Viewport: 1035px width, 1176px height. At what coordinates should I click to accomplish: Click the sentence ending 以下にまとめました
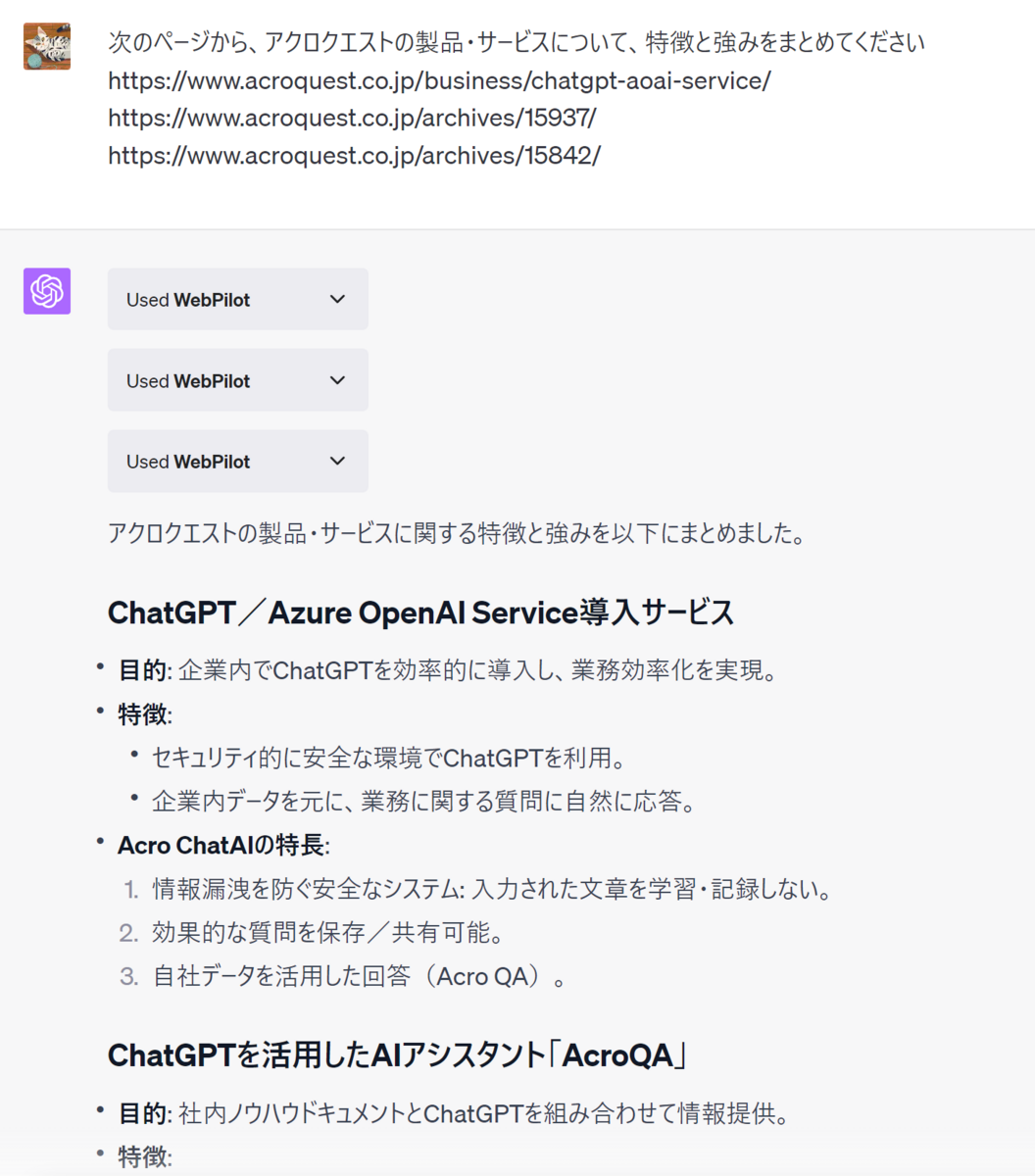coord(457,534)
